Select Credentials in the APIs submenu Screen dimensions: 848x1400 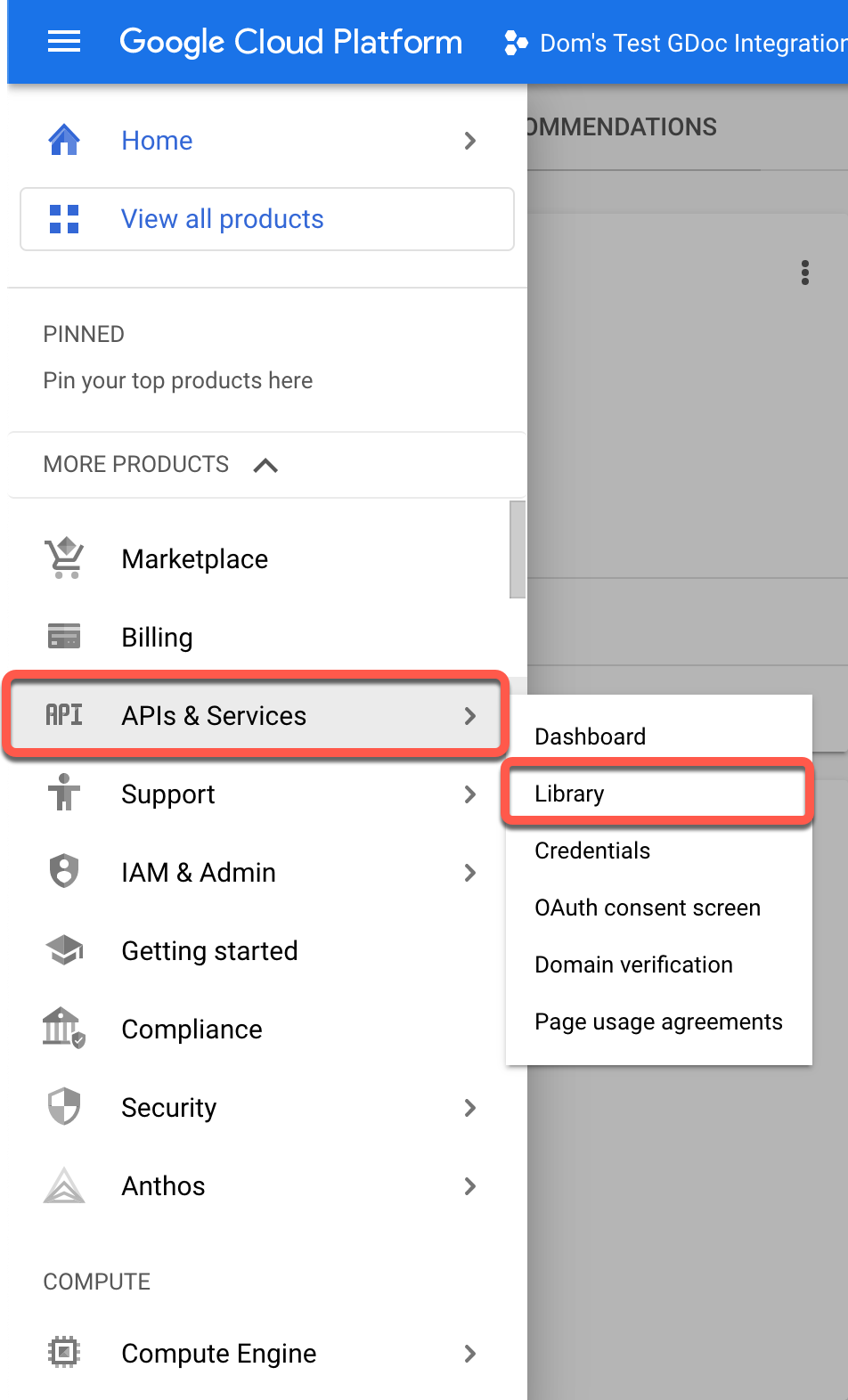659,851
